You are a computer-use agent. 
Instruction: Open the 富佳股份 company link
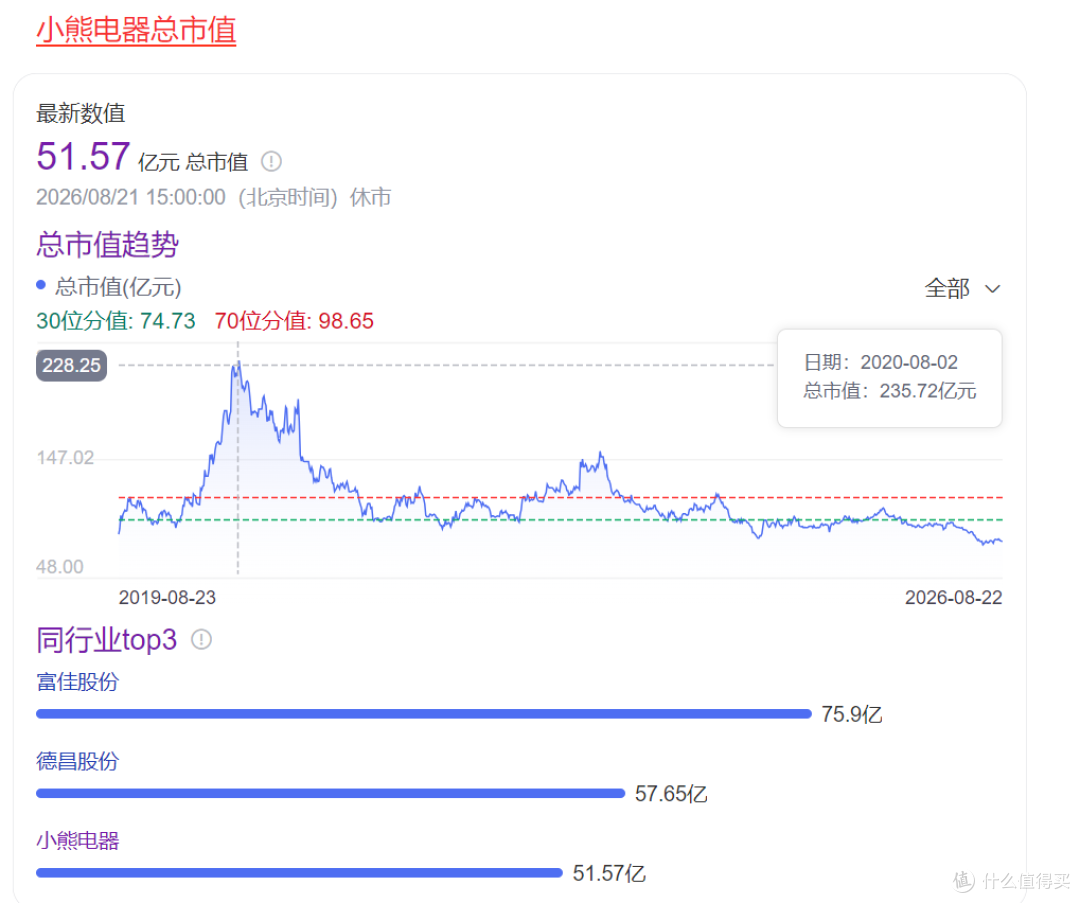[78, 682]
